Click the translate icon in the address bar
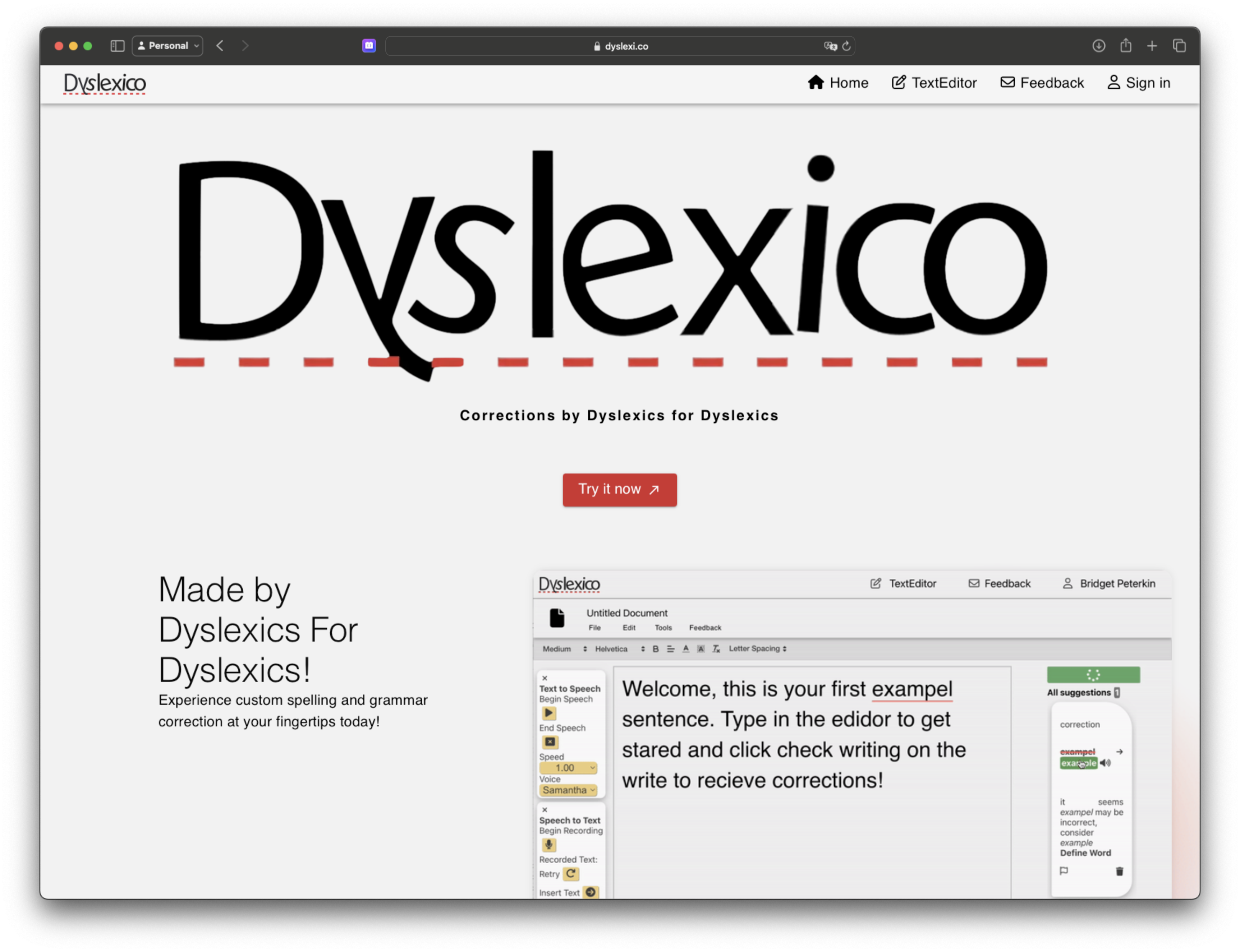The height and width of the screenshot is (952, 1240). pos(831,46)
